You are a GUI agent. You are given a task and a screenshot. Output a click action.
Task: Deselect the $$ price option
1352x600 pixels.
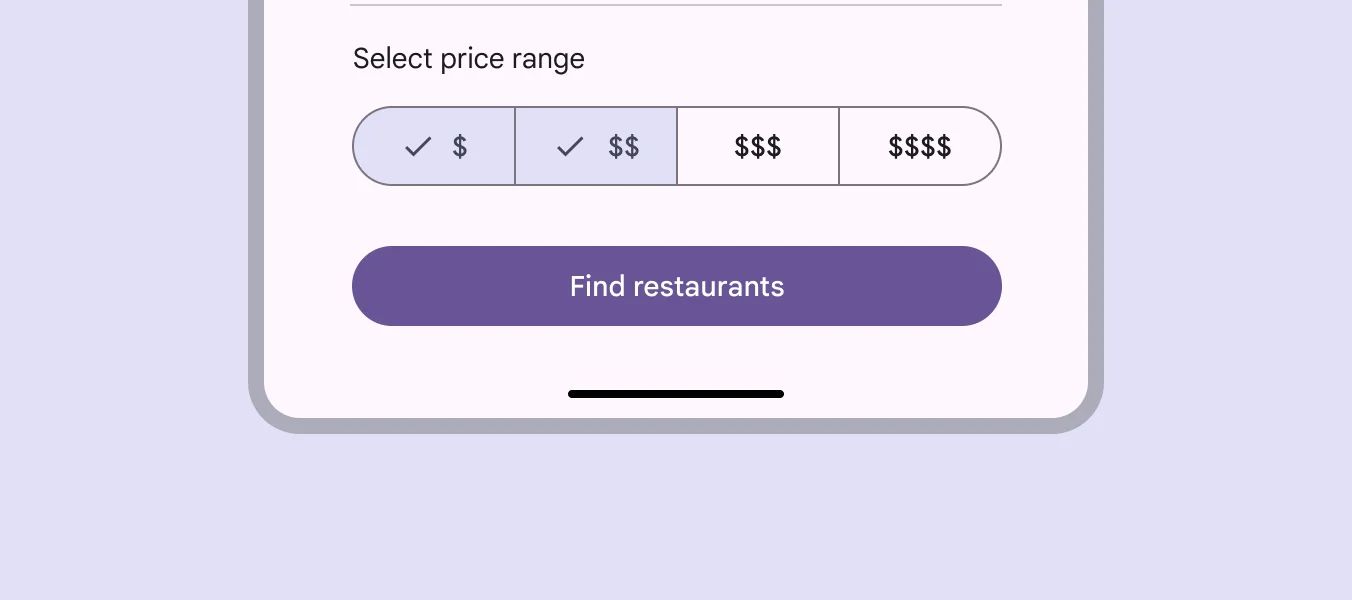point(596,146)
